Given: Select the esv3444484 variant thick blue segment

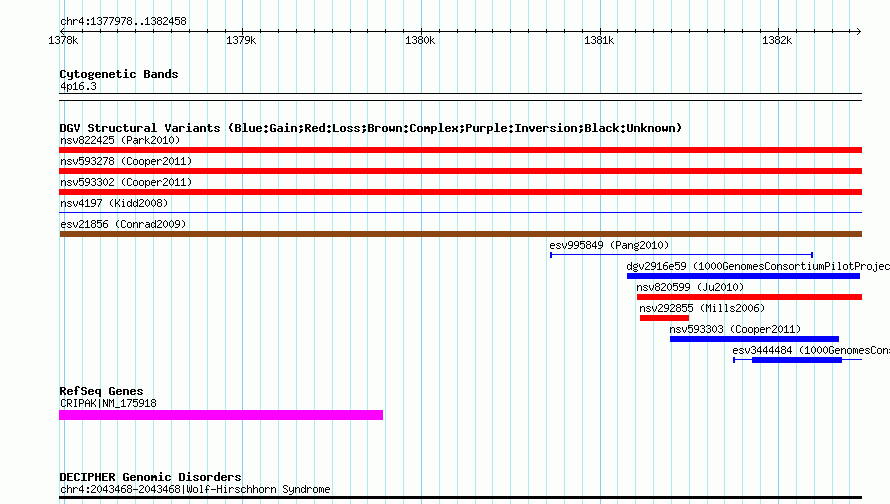Looking at the screenshot, I should coord(797,360).
